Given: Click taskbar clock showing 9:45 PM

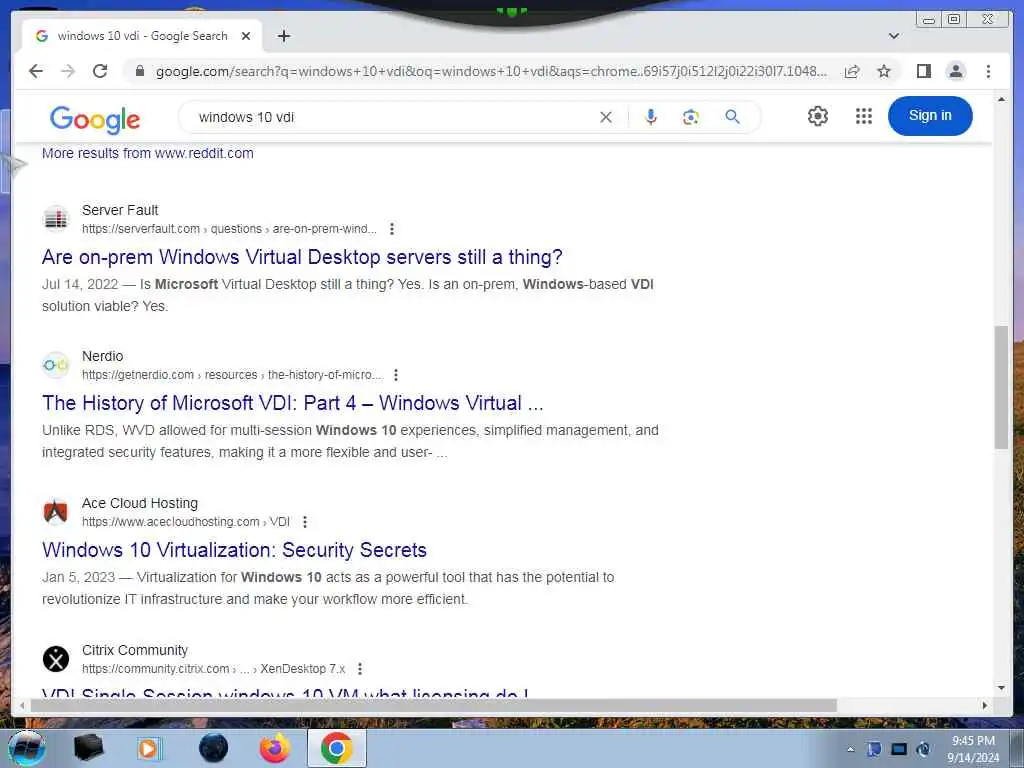Looking at the screenshot, I should coord(973,749).
